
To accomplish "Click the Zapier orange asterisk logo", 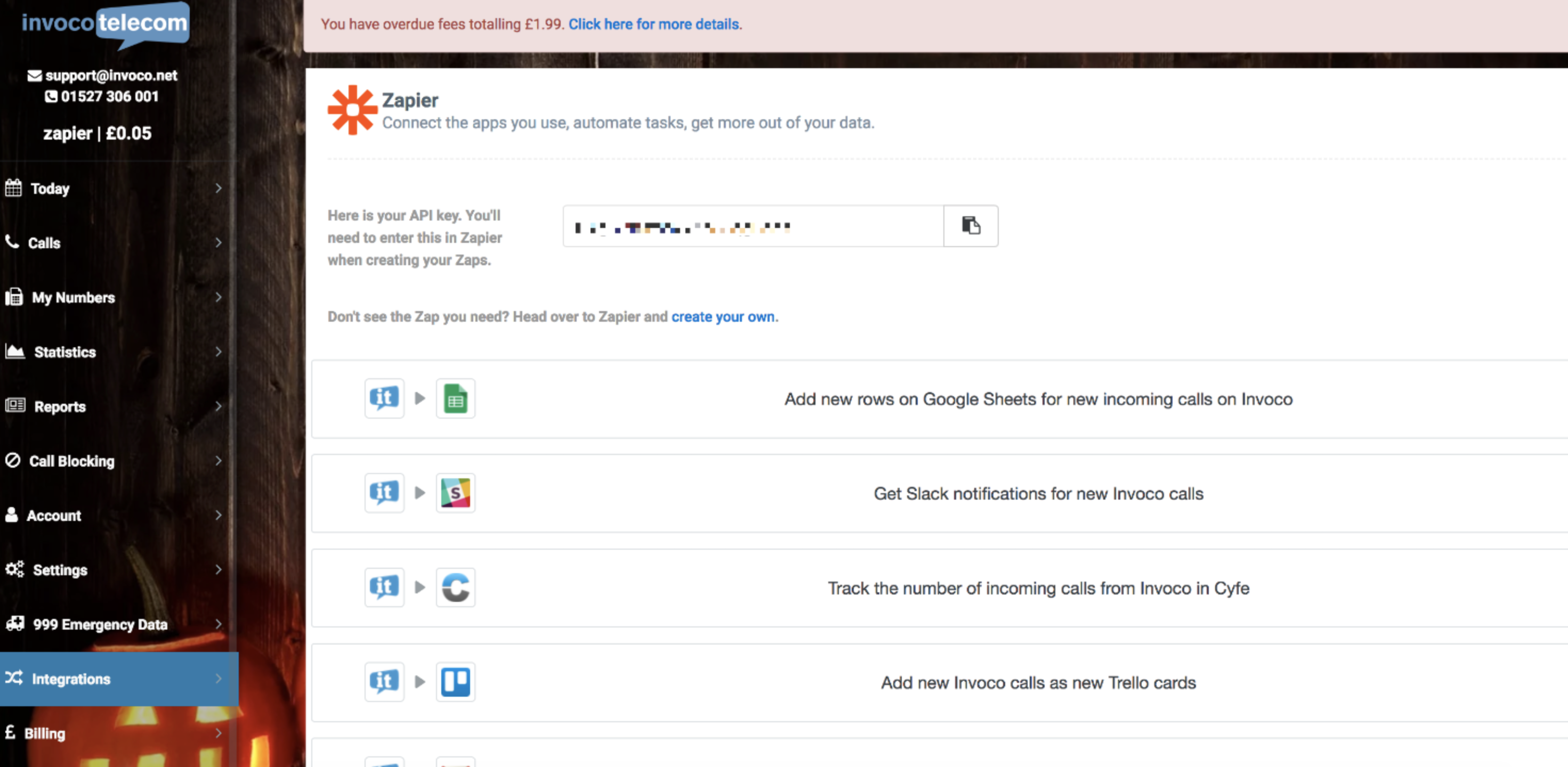I will [352, 110].
